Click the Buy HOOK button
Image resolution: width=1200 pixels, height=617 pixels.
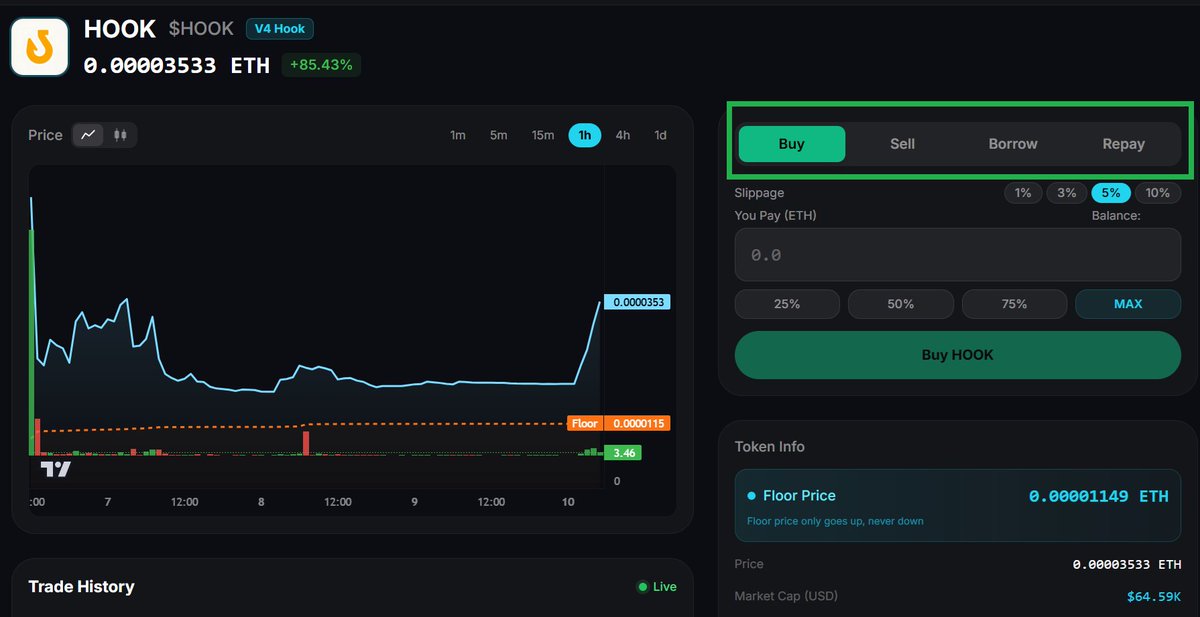(958, 355)
